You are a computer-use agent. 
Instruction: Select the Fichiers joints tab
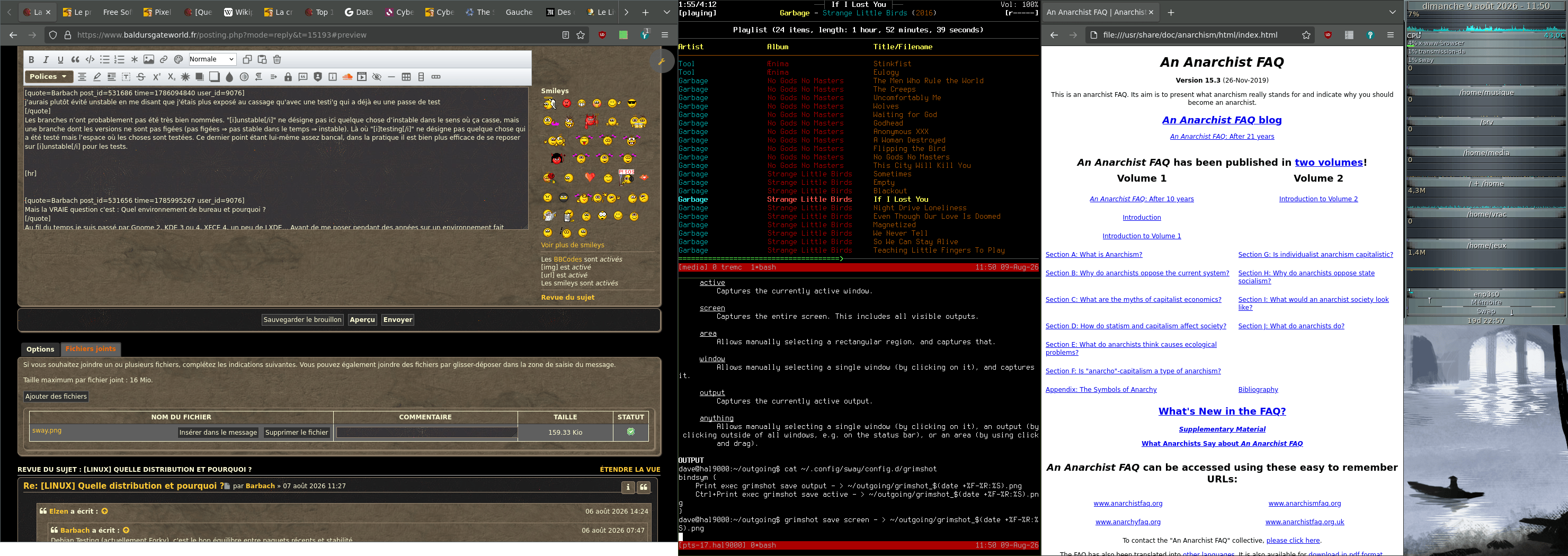pos(91,349)
